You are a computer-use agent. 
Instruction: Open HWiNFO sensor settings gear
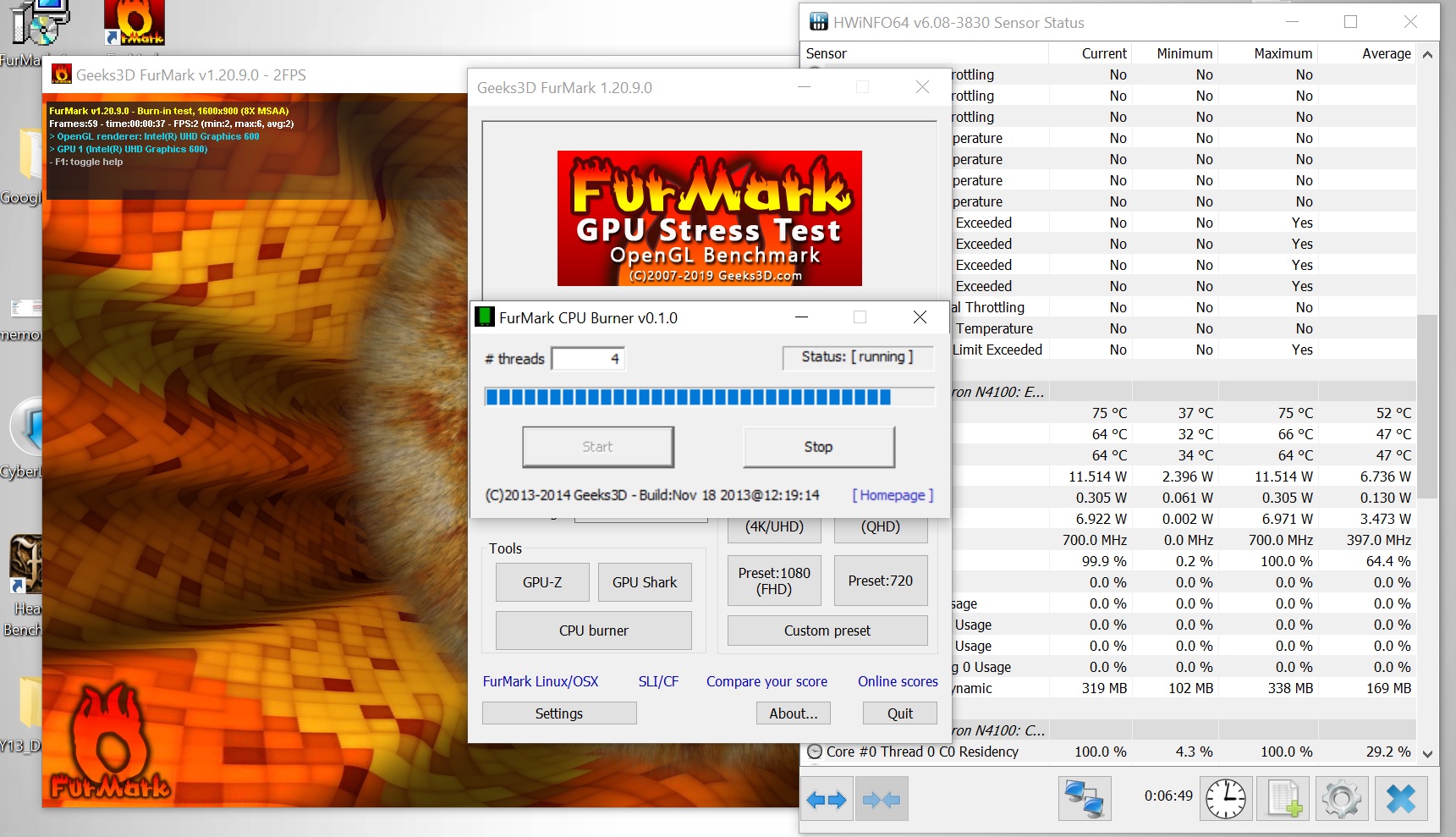coord(1342,800)
